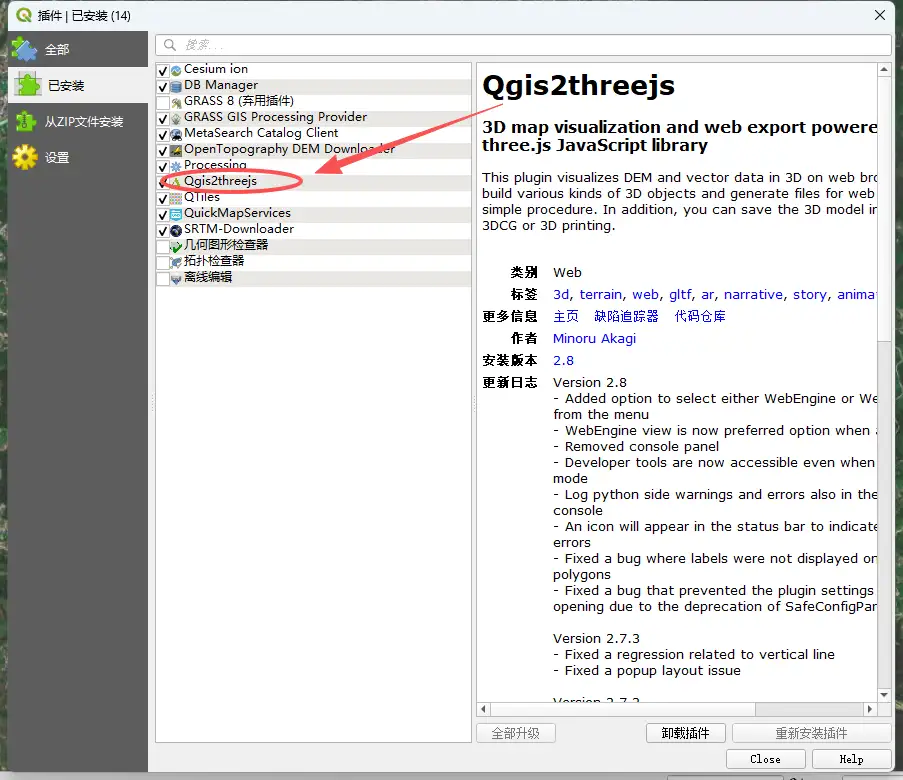Click the DB Manager plugin icon
Viewport: 903px width, 780px height.
point(176,86)
